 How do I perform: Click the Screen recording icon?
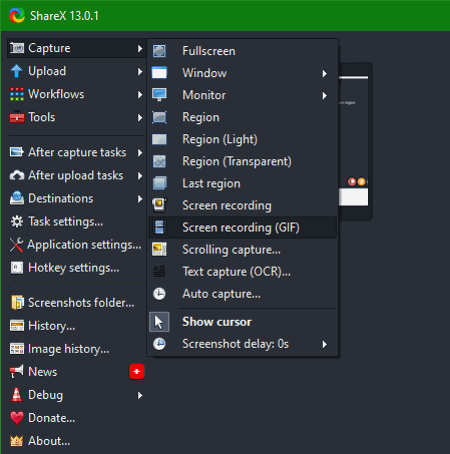pyautogui.click(x=159, y=205)
